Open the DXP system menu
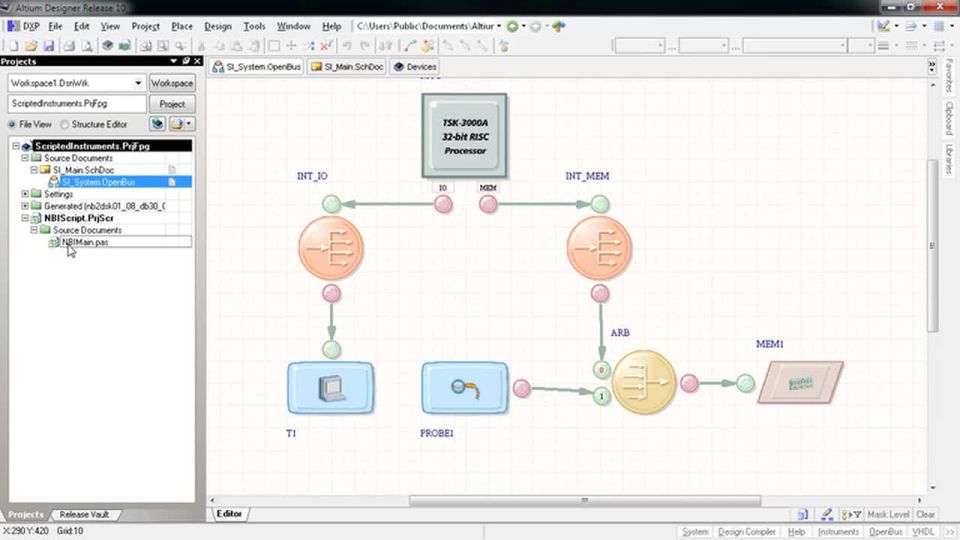The width and height of the screenshot is (960, 540). pos(23,26)
